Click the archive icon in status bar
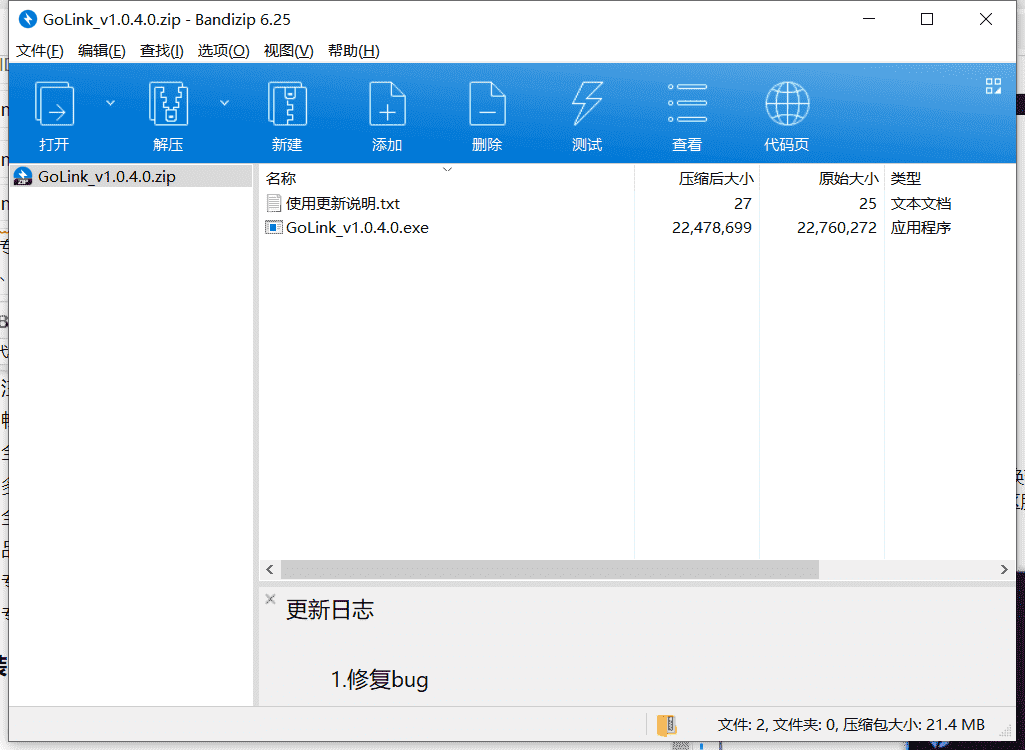 pos(666,725)
